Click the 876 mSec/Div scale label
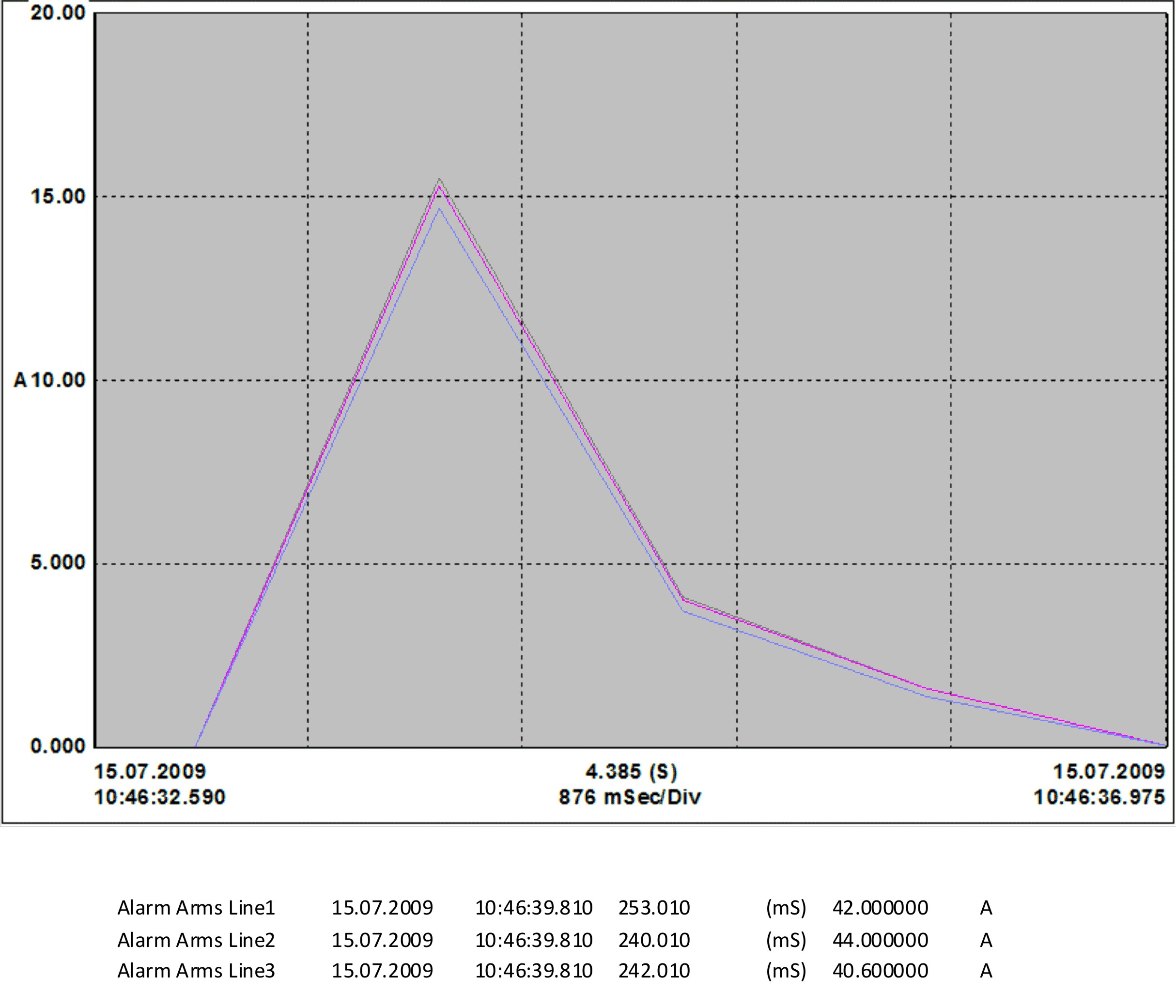The width and height of the screenshot is (1176, 1008). 630,797
